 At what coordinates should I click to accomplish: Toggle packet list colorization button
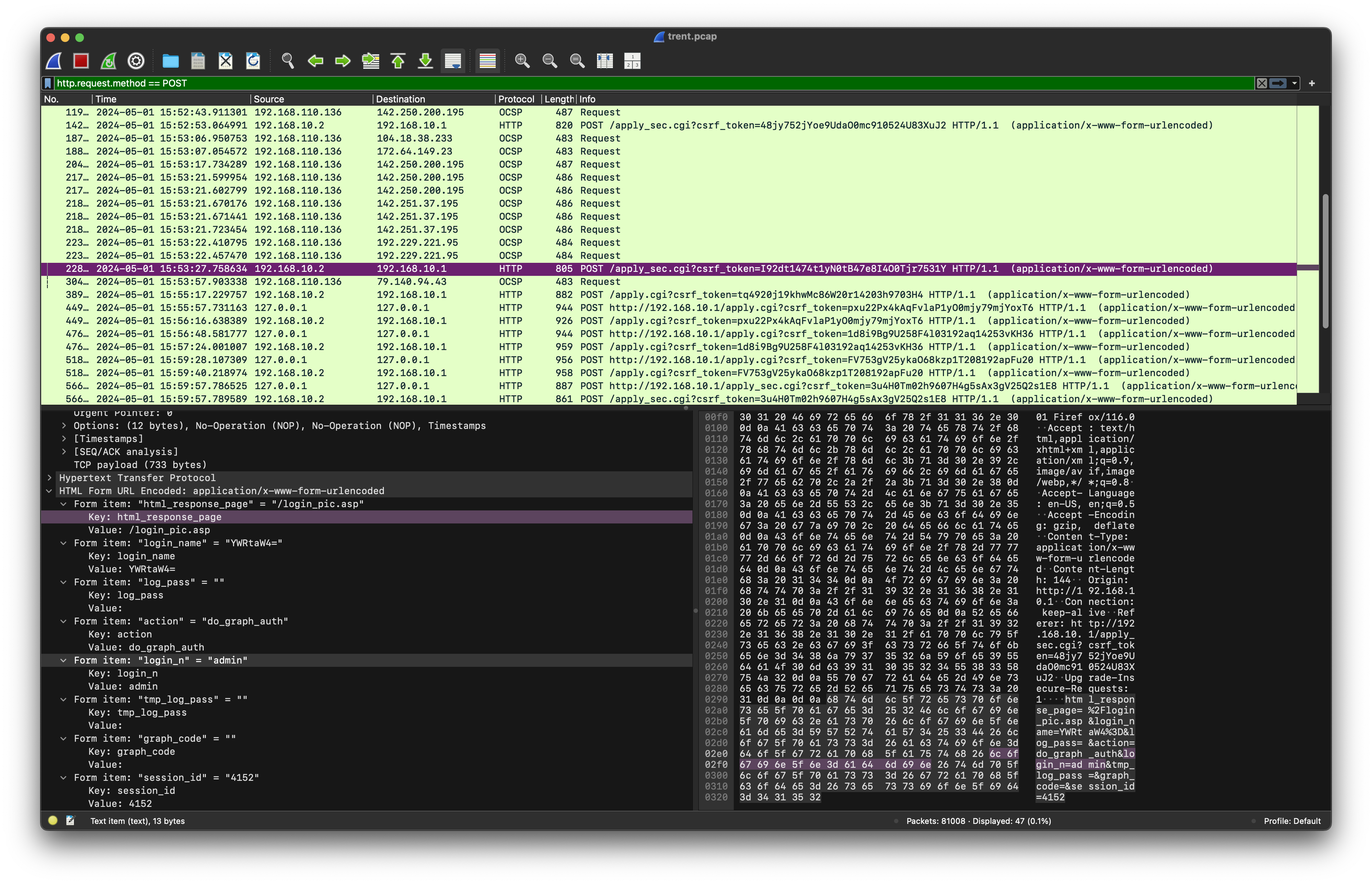click(x=487, y=61)
